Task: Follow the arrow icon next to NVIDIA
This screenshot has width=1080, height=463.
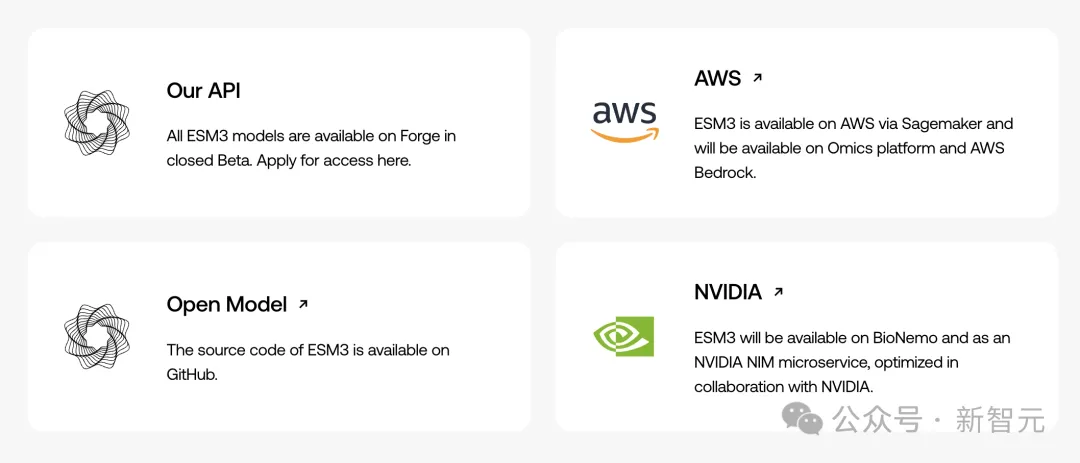Action: (778, 292)
